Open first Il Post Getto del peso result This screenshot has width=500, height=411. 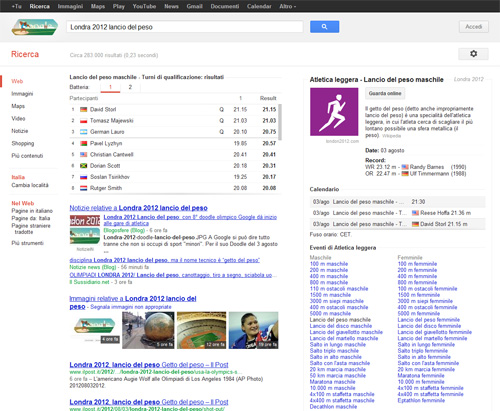[x=149, y=365]
